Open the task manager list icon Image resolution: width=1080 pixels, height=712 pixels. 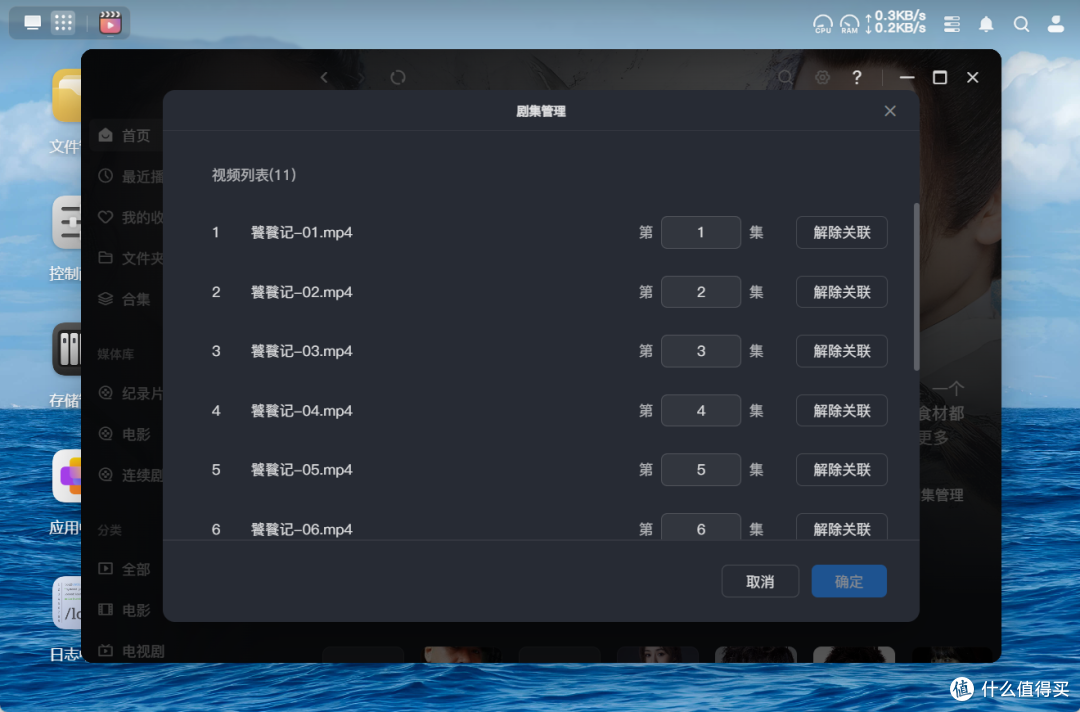tap(952, 24)
